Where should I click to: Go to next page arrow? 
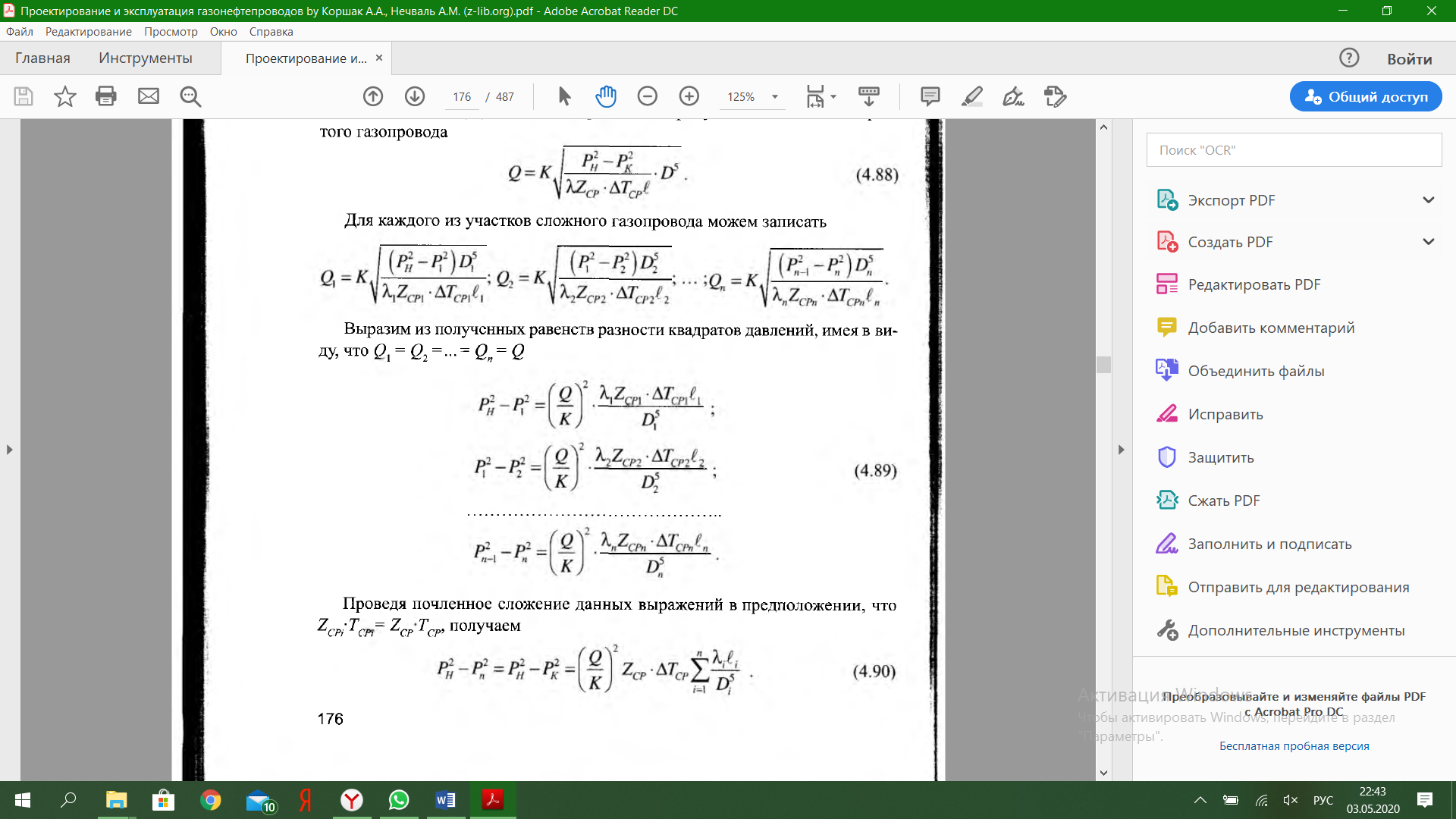(x=415, y=96)
